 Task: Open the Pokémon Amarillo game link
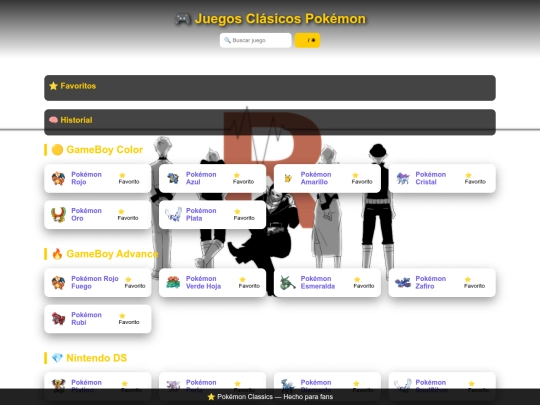coord(316,178)
